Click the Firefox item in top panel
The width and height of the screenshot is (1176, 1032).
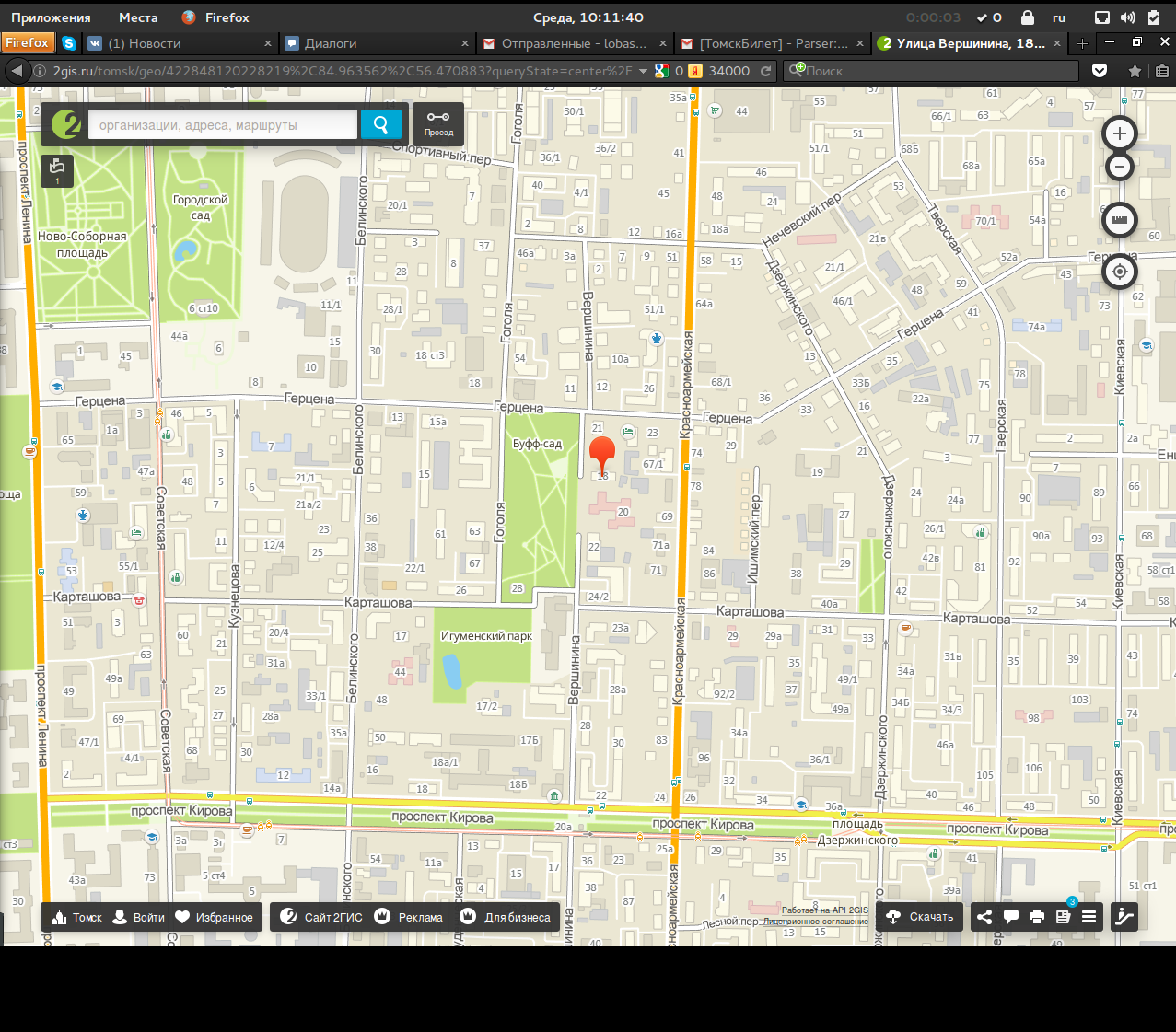(x=216, y=17)
